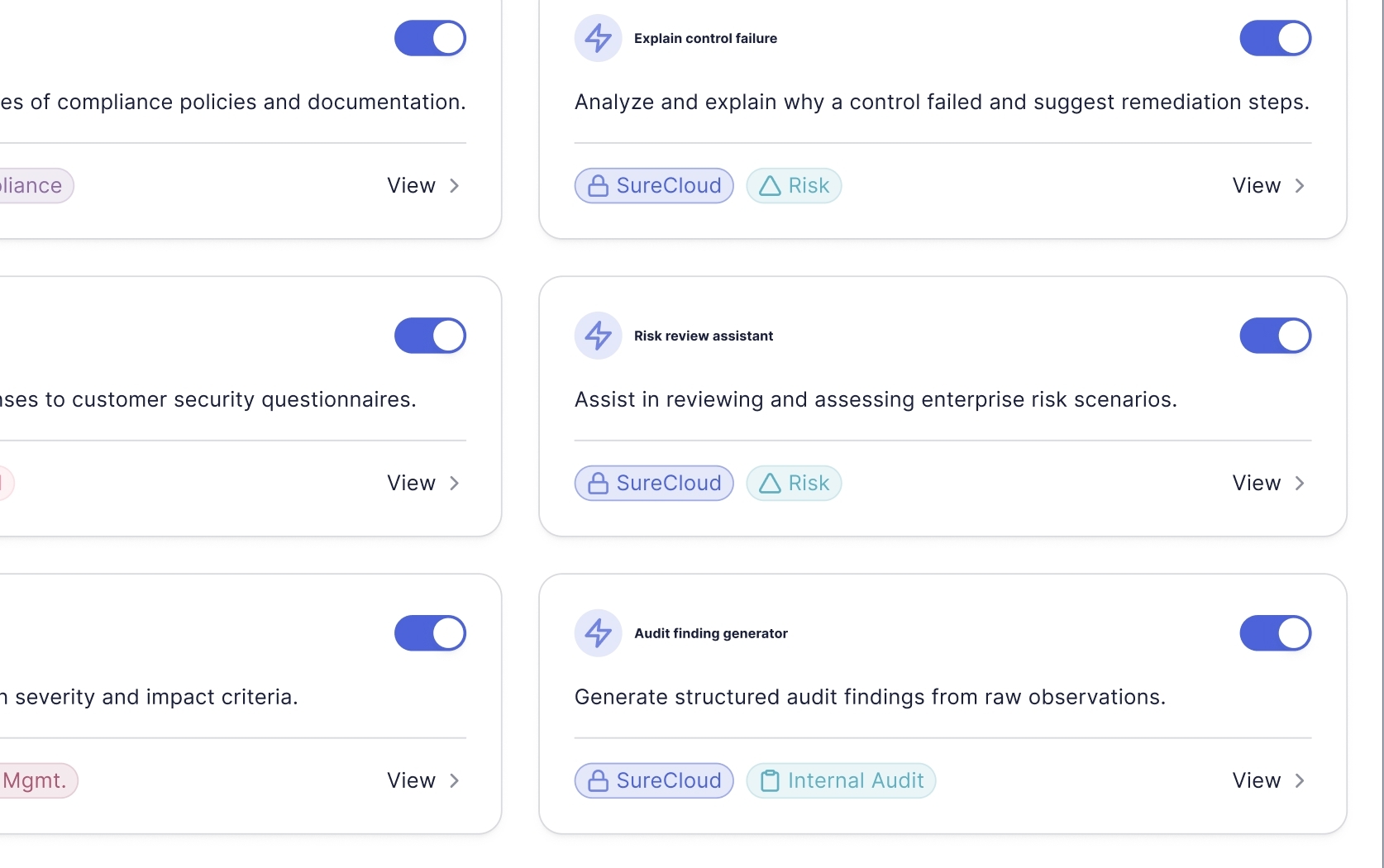Click SureCloud lock tag on Audit finding generator

tap(654, 781)
